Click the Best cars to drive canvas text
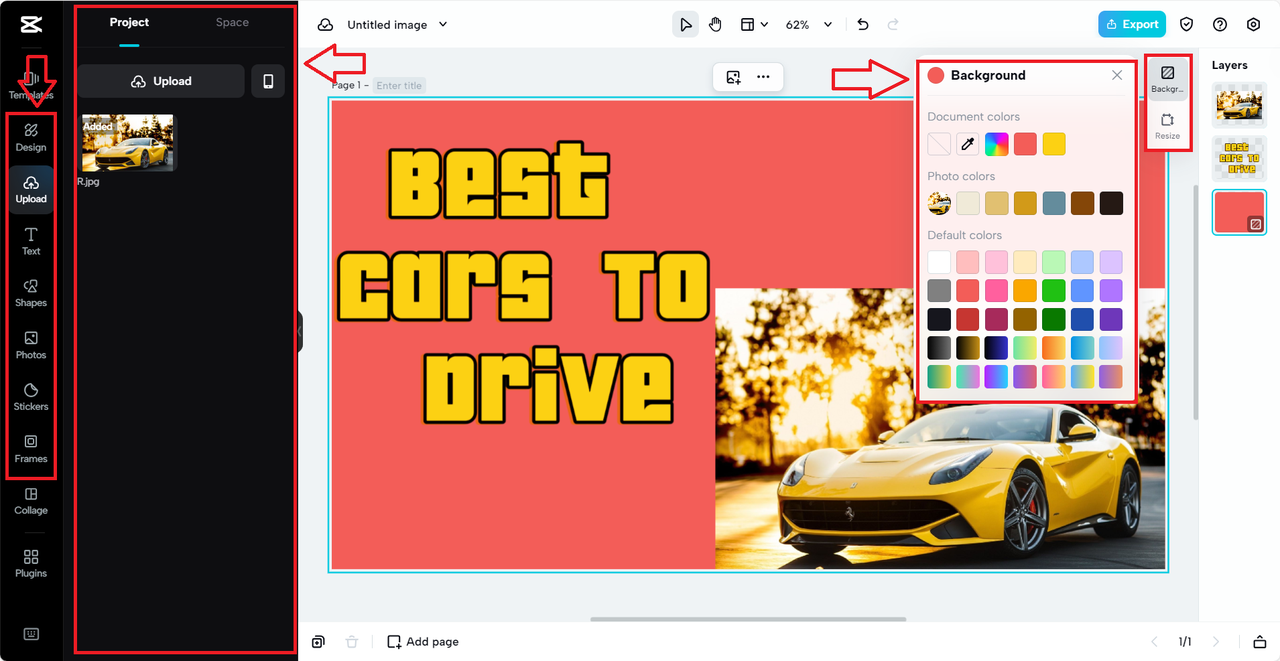 pyautogui.click(x=521, y=283)
